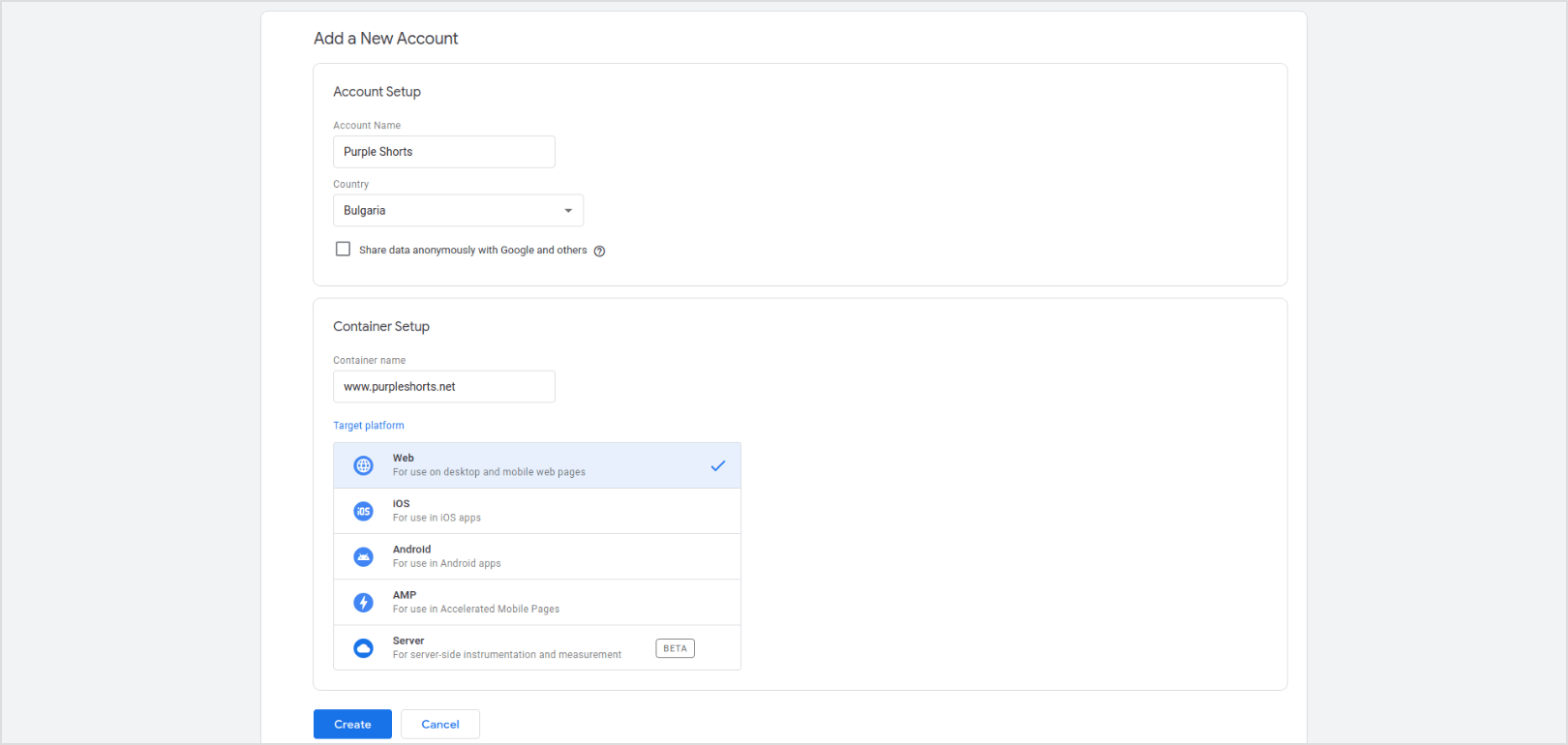Viewport: 1568px width, 745px height.
Task: Click the Country dropdown arrow
Action: pyautogui.click(x=568, y=211)
